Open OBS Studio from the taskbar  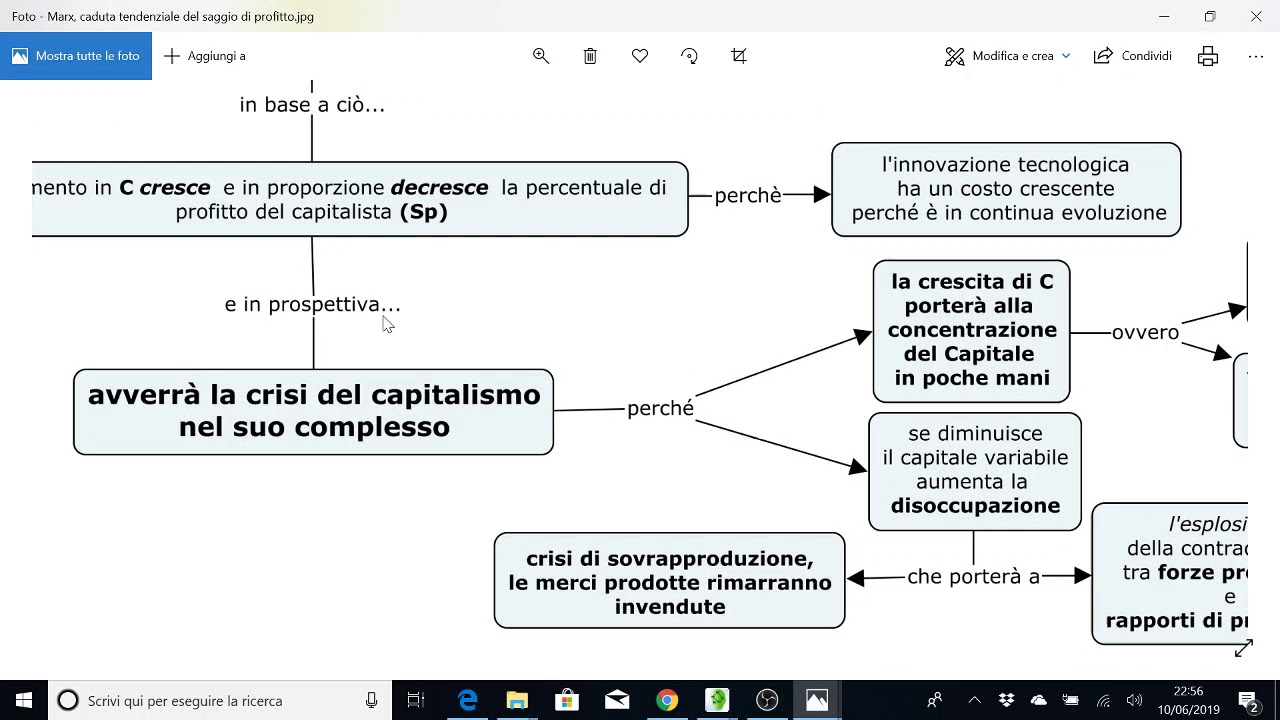[767, 700]
